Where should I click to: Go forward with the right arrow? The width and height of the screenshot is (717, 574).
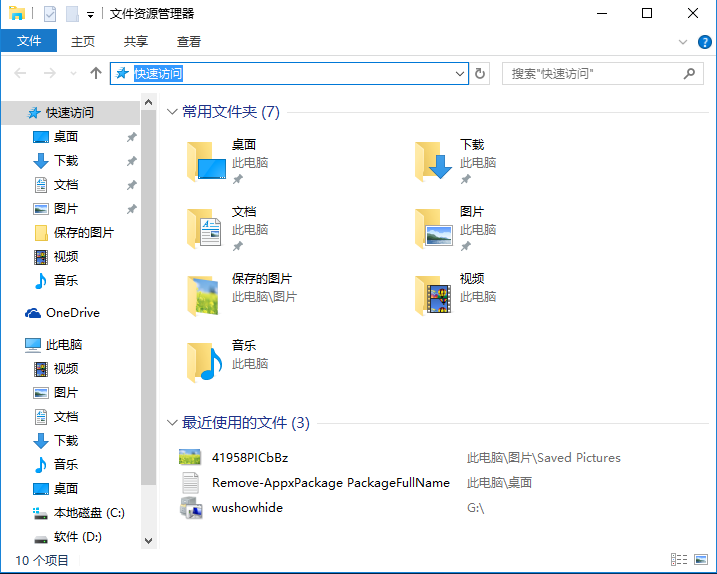tap(49, 73)
